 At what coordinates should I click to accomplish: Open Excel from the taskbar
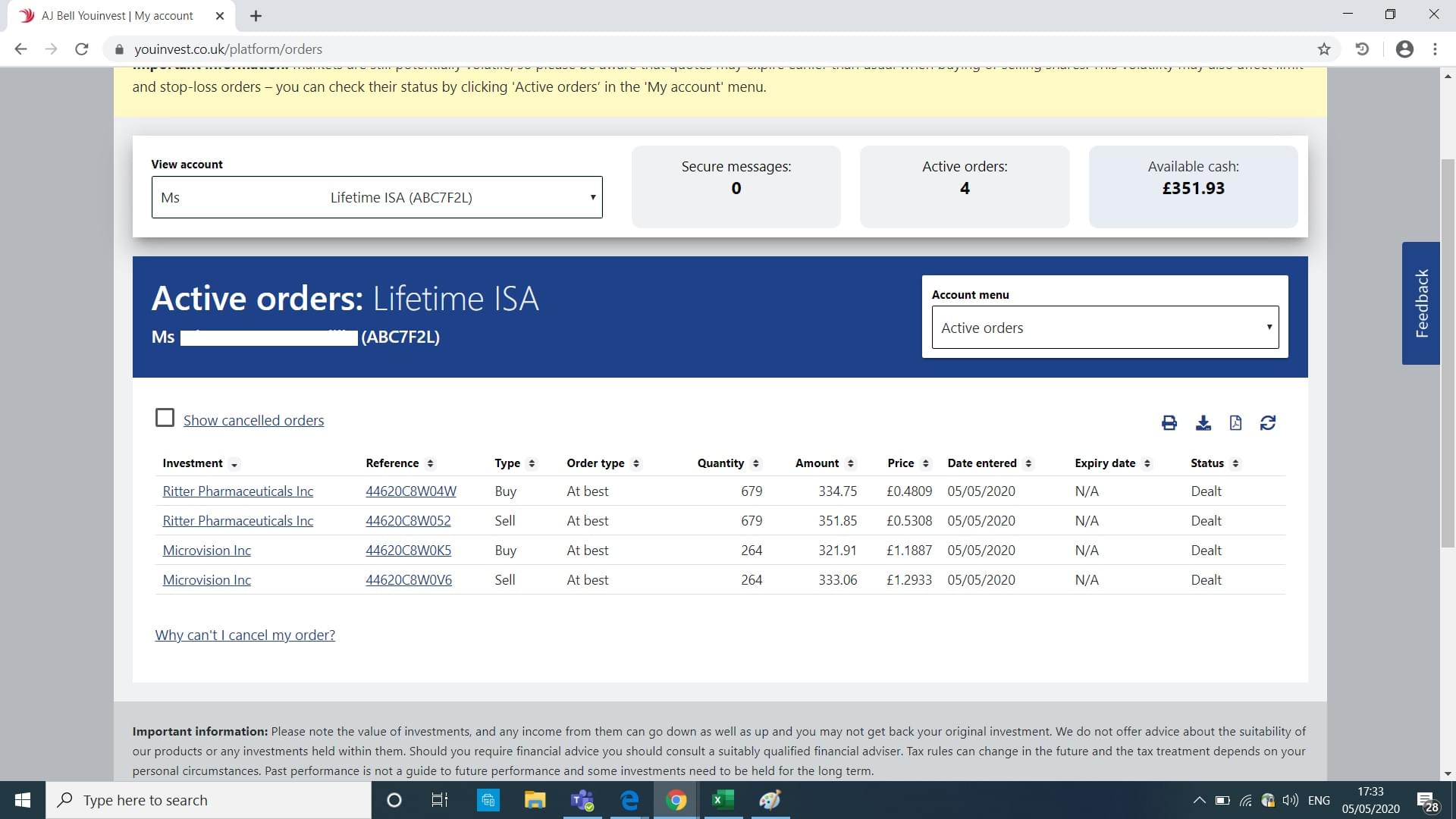(x=723, y=800)
